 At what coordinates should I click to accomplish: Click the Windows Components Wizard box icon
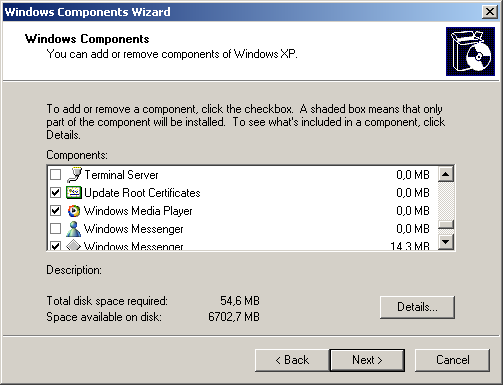(x=470, y=51)
